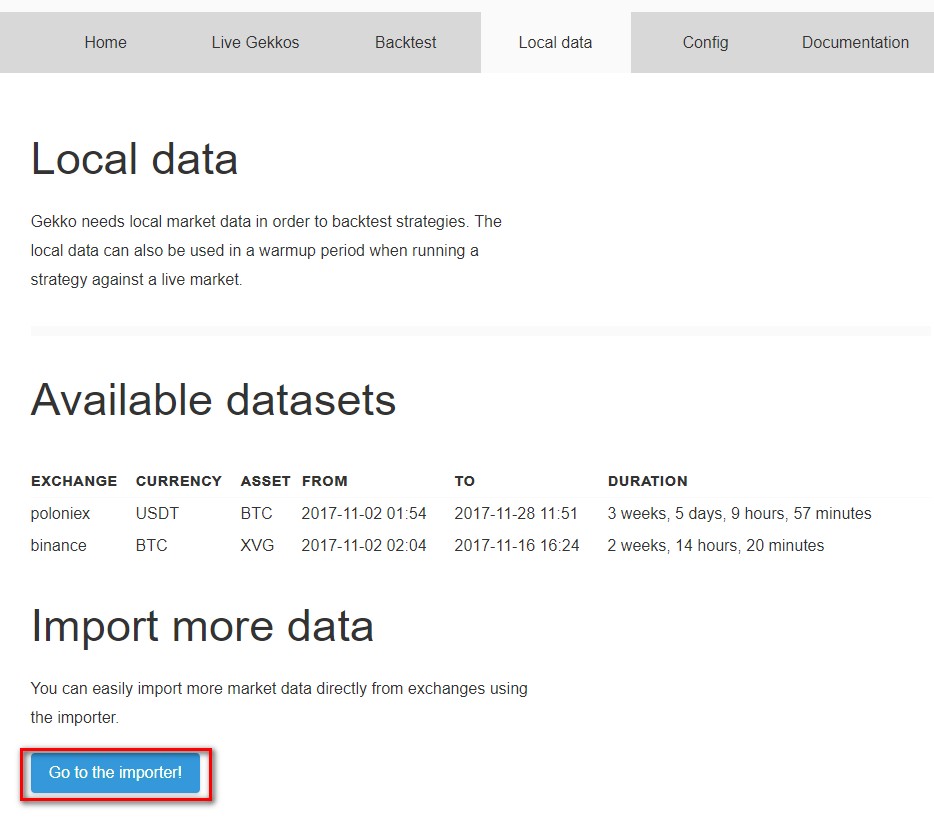This screenshot has width=934, height=827.
Task: Click the CURRENCY column header
Action: click(179, 481)
